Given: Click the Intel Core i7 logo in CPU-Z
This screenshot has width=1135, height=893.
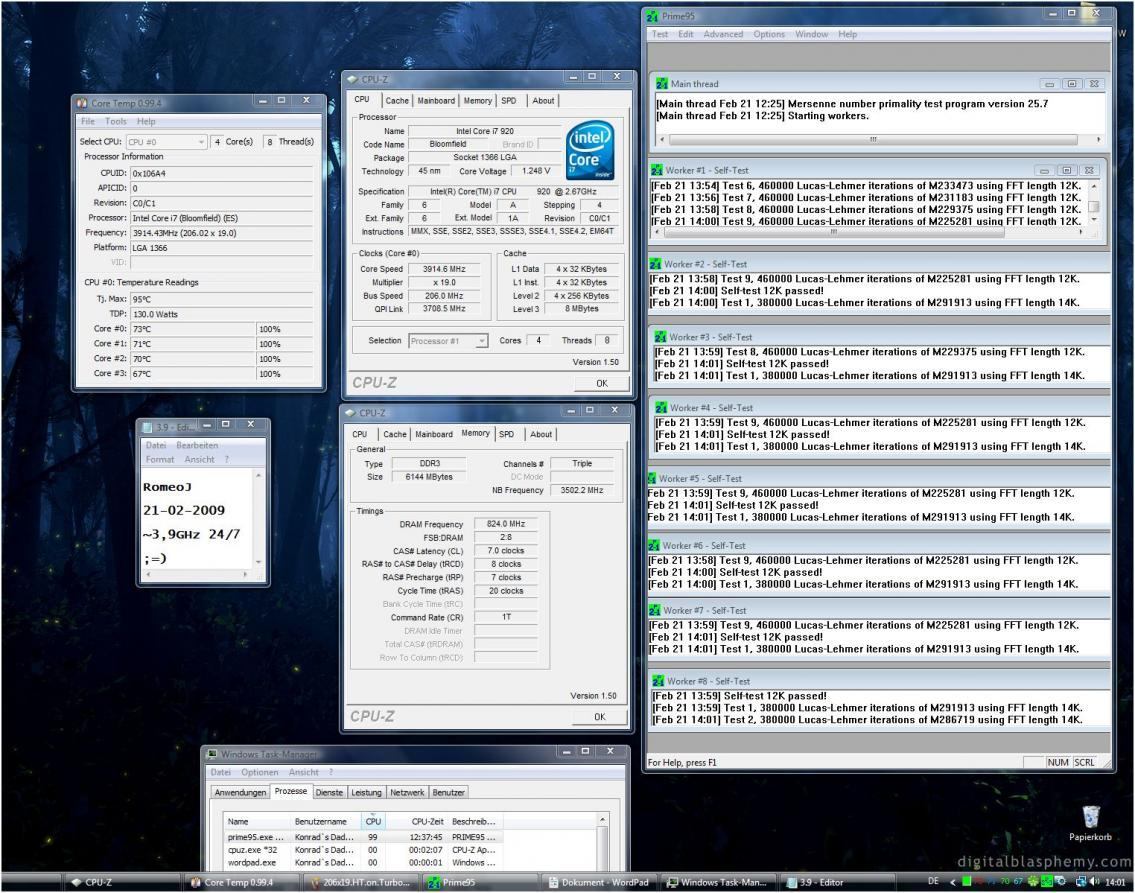Looking at the screenshot, I should pyautogui.click(x=591, y=151).
